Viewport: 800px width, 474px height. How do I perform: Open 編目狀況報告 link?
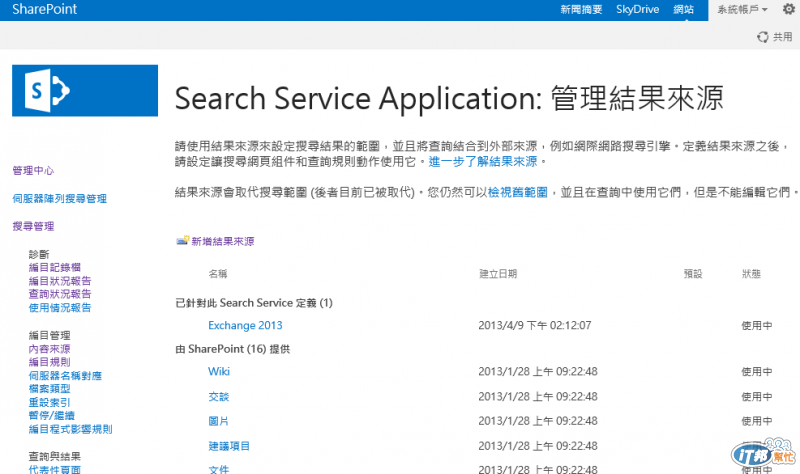pos(60,281)
